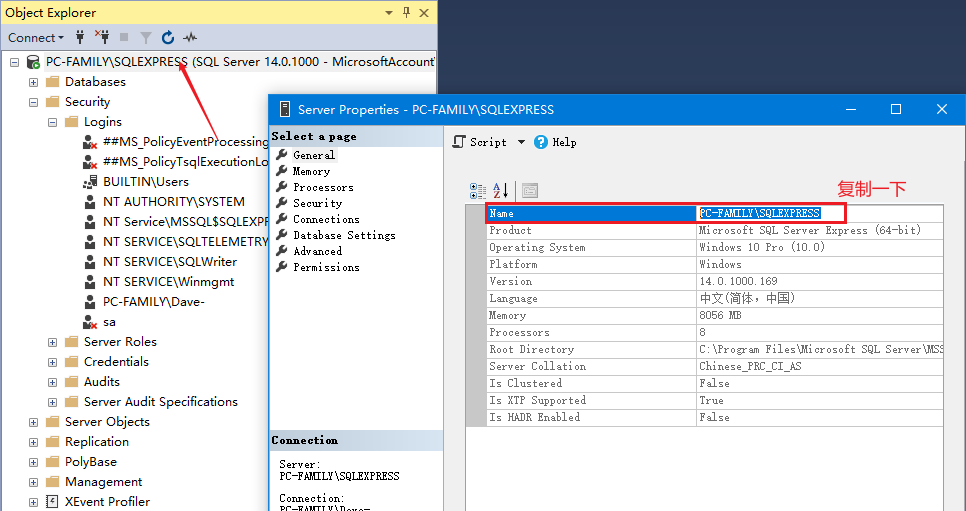This screenshot has width=966, height=511.
Task: Open the Connect dropdown in Object Explorer
Action: click(x=36, y=38)
